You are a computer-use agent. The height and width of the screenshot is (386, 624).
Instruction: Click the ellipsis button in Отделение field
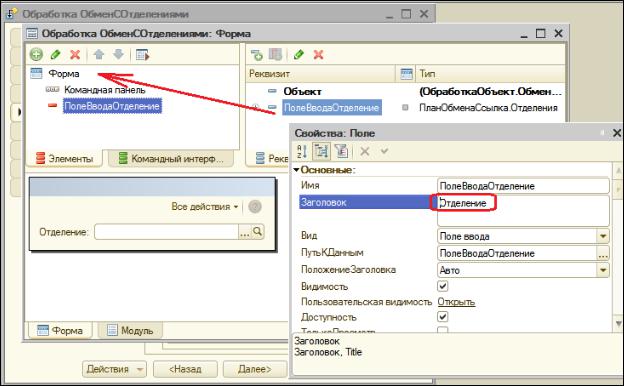point(245,232)
